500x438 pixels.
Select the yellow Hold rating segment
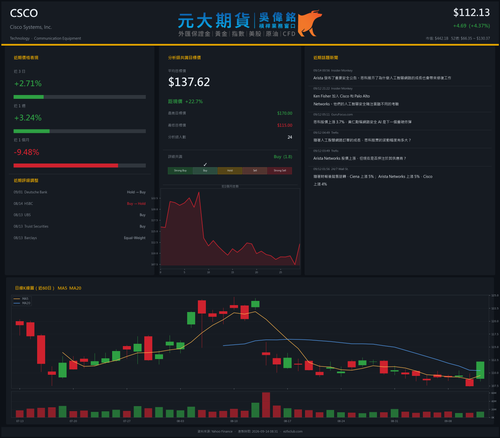(x=230, y=171)
